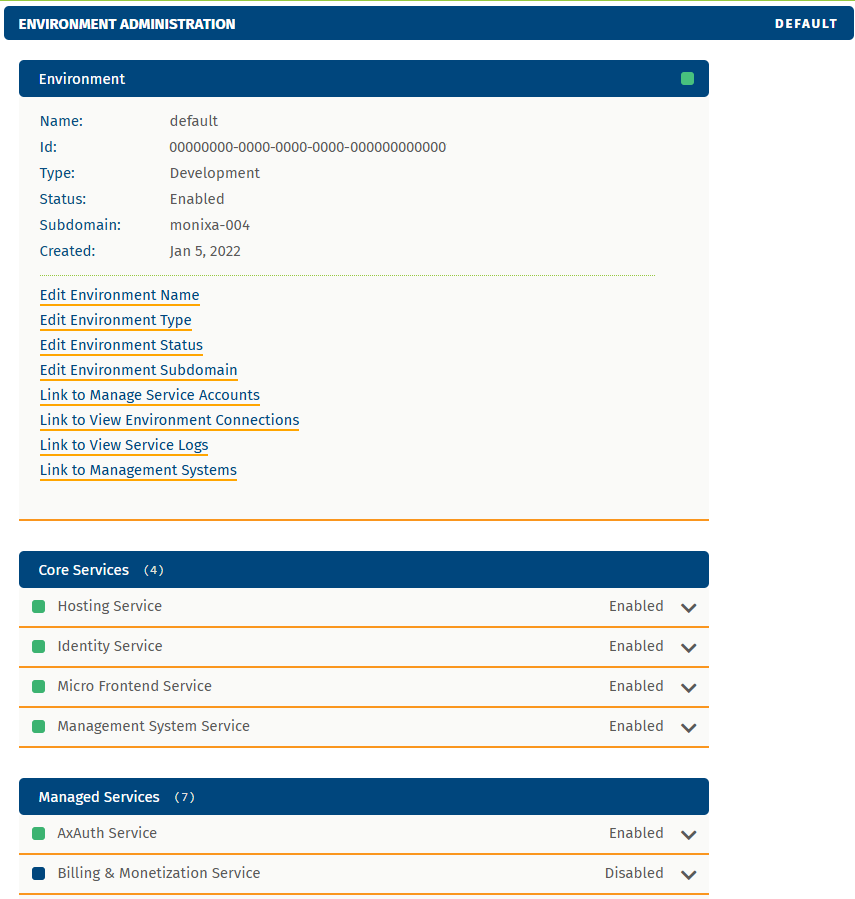The width and height of the screenshot is (855, 899).
Task: Open Edit Environment Name link
Action: point(119,295)
